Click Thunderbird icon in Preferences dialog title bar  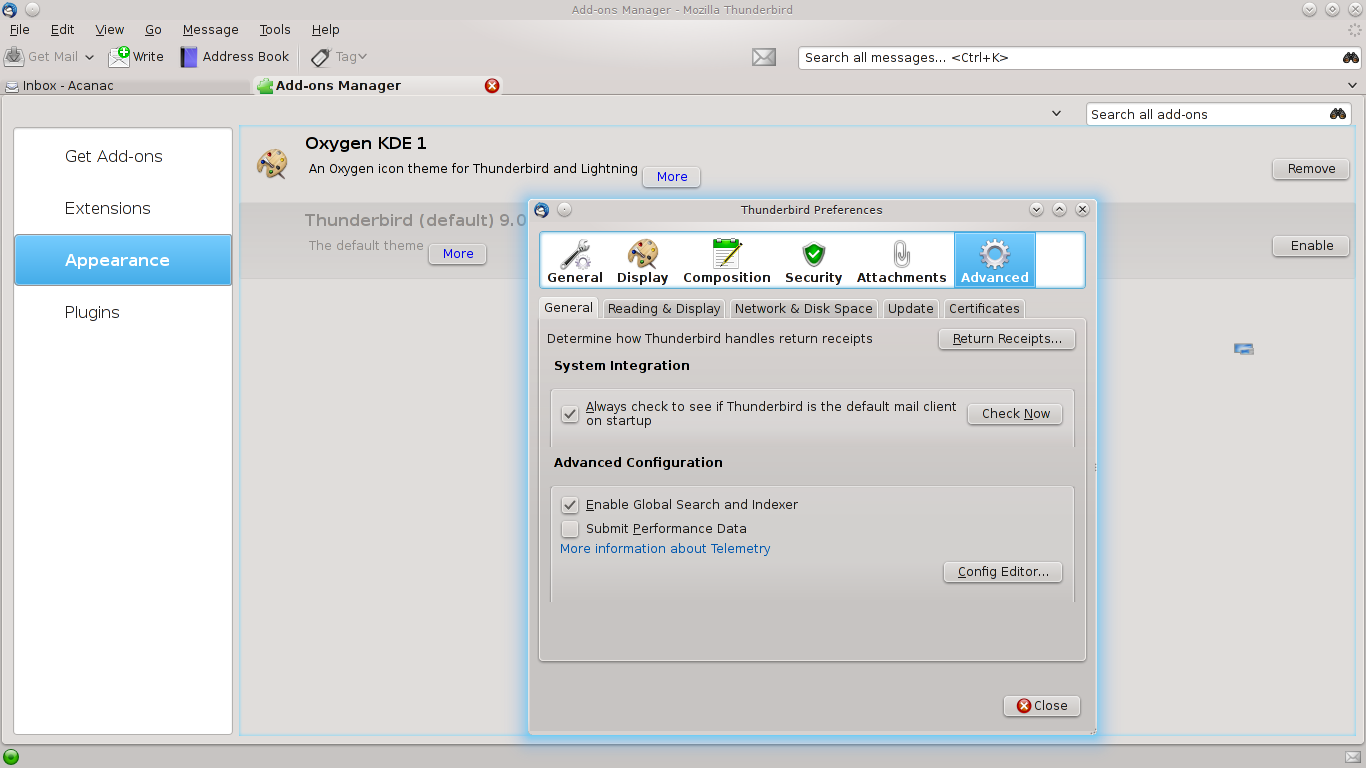[541, 210]
